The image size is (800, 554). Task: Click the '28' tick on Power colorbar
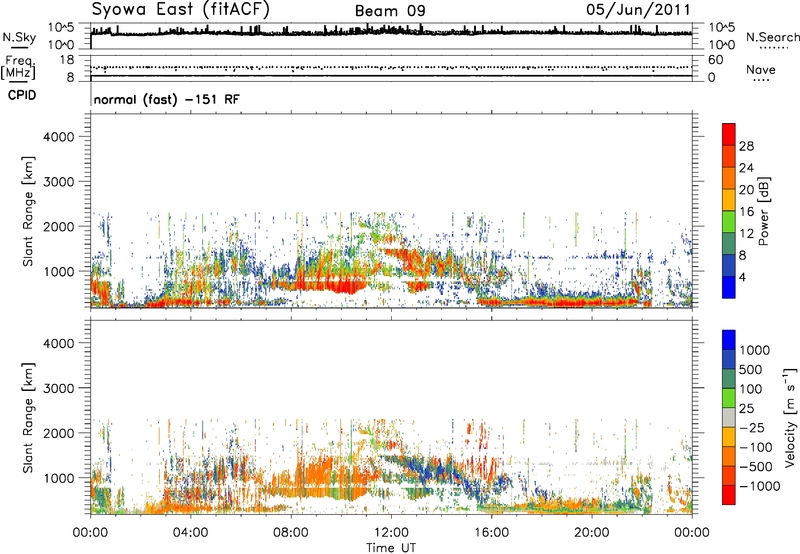[x=746, y=146]
